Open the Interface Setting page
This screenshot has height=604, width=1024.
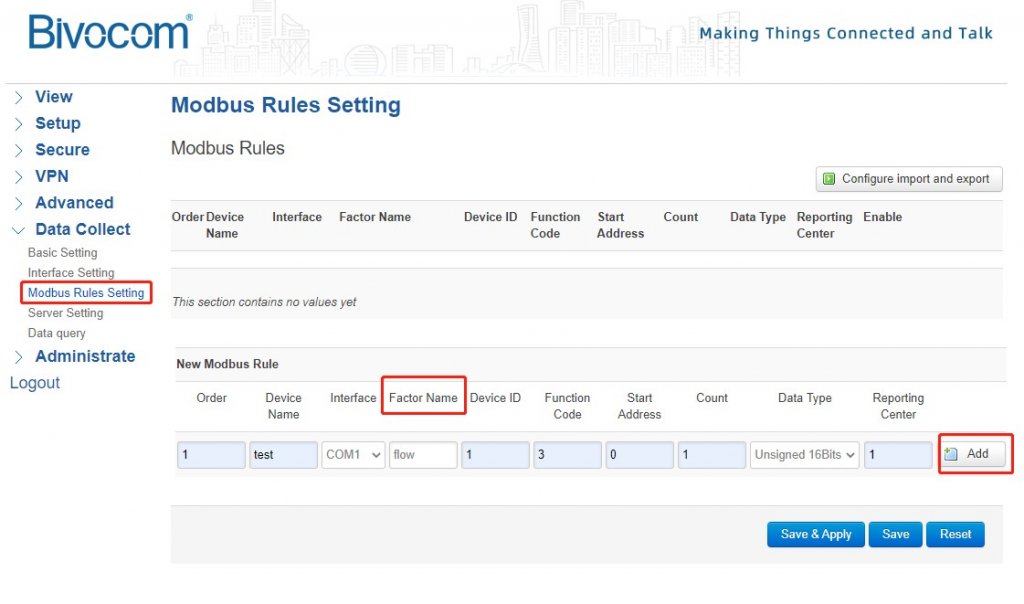68,272
